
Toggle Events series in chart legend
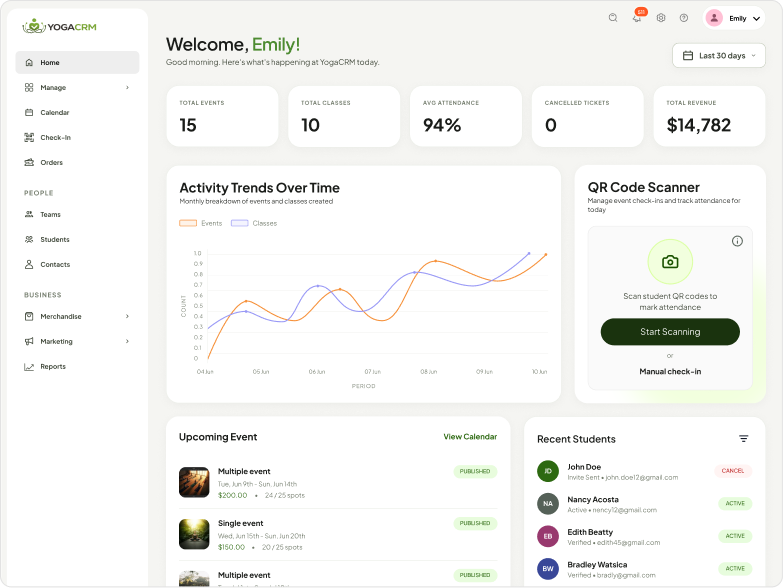coord(201,223)
